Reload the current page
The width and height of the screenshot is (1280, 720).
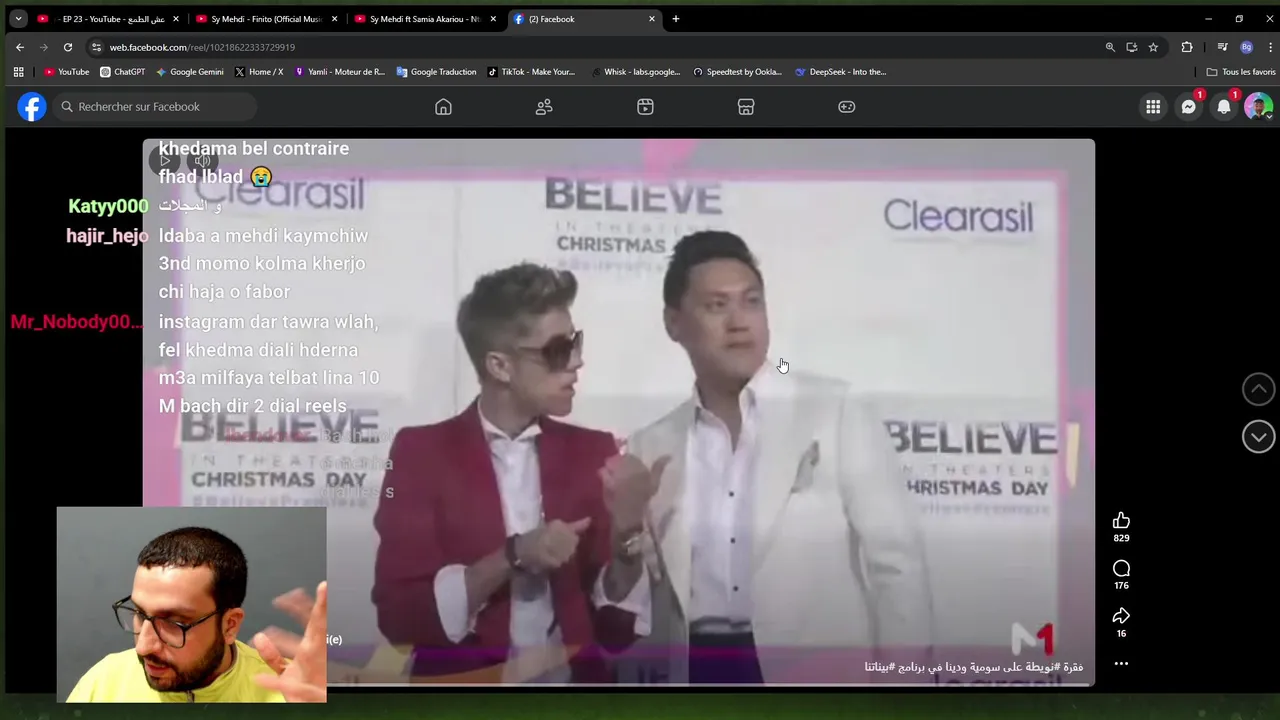[68, 47]
